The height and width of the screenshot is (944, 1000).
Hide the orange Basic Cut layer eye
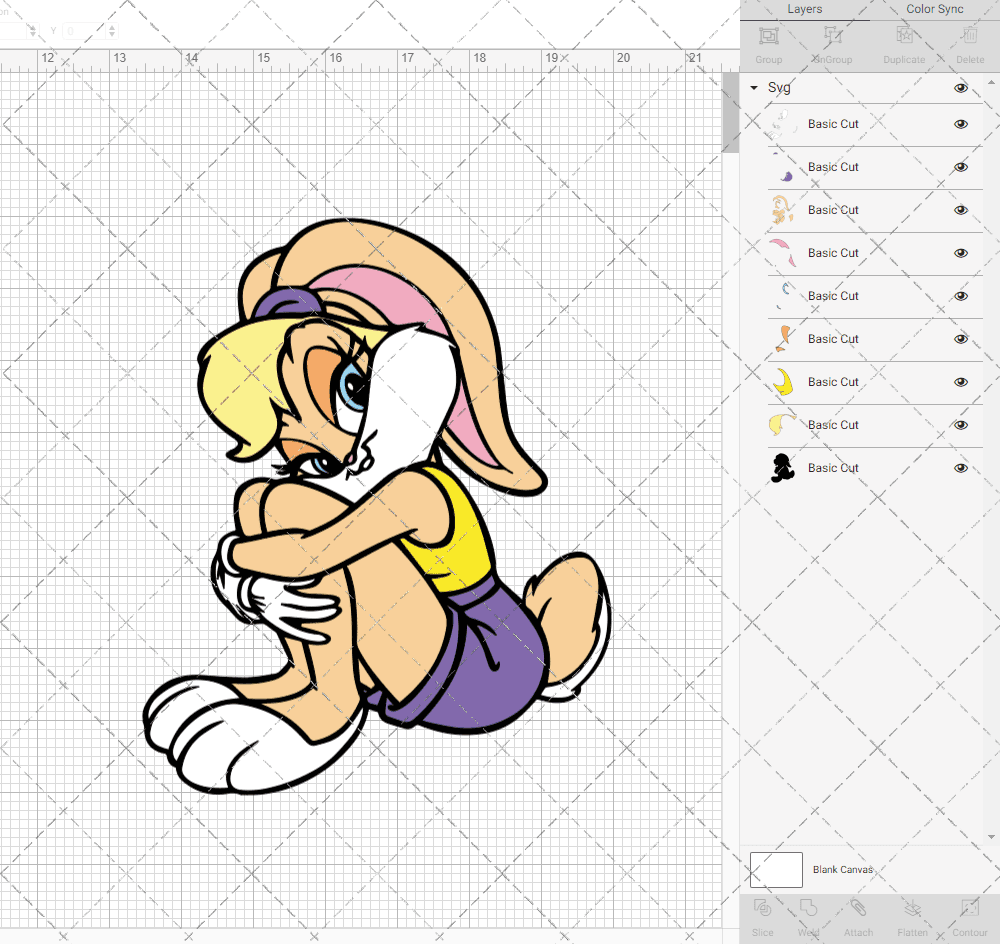(x=961, y=339)
